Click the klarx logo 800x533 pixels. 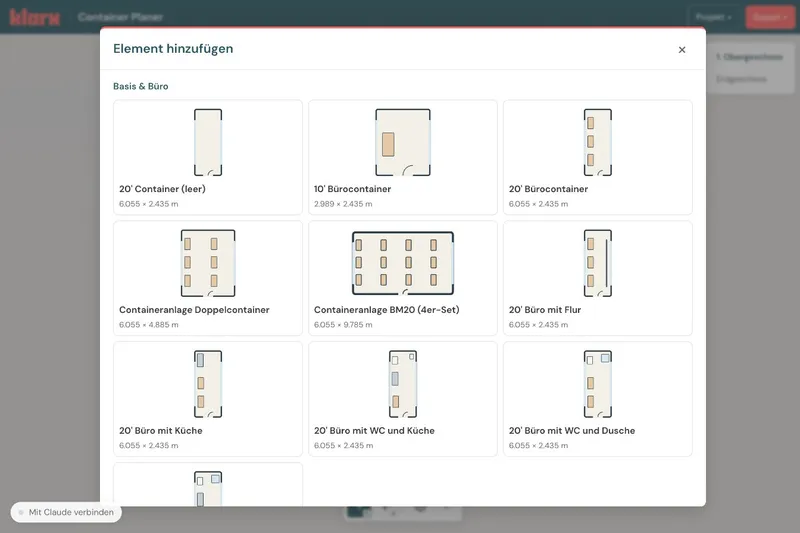[x=35, y=17]
